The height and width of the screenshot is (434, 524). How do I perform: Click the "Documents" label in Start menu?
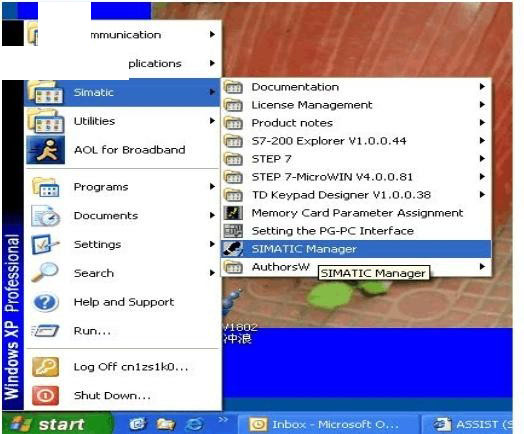pyautogui.click(x=106, y=215)
